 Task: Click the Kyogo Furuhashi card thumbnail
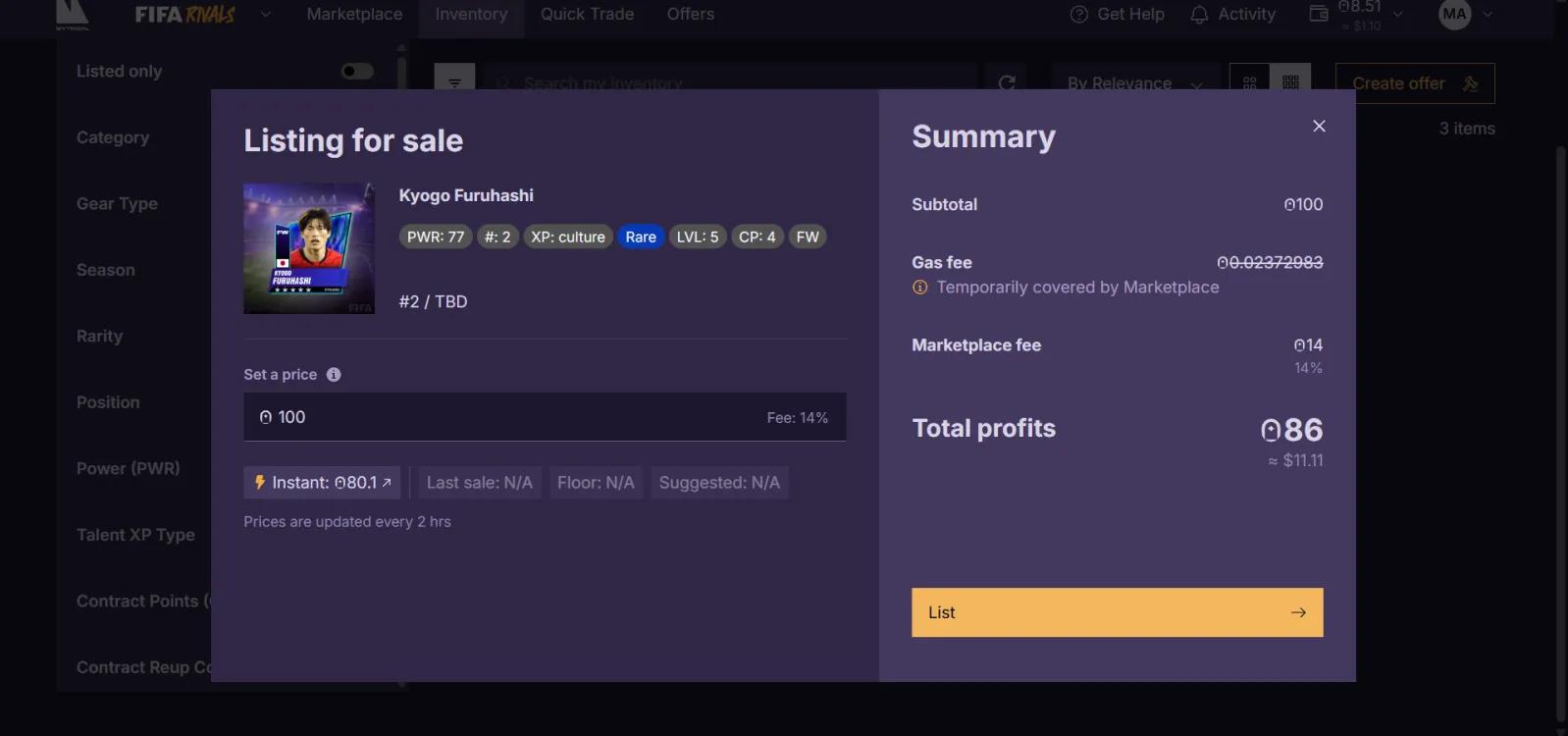309,248
